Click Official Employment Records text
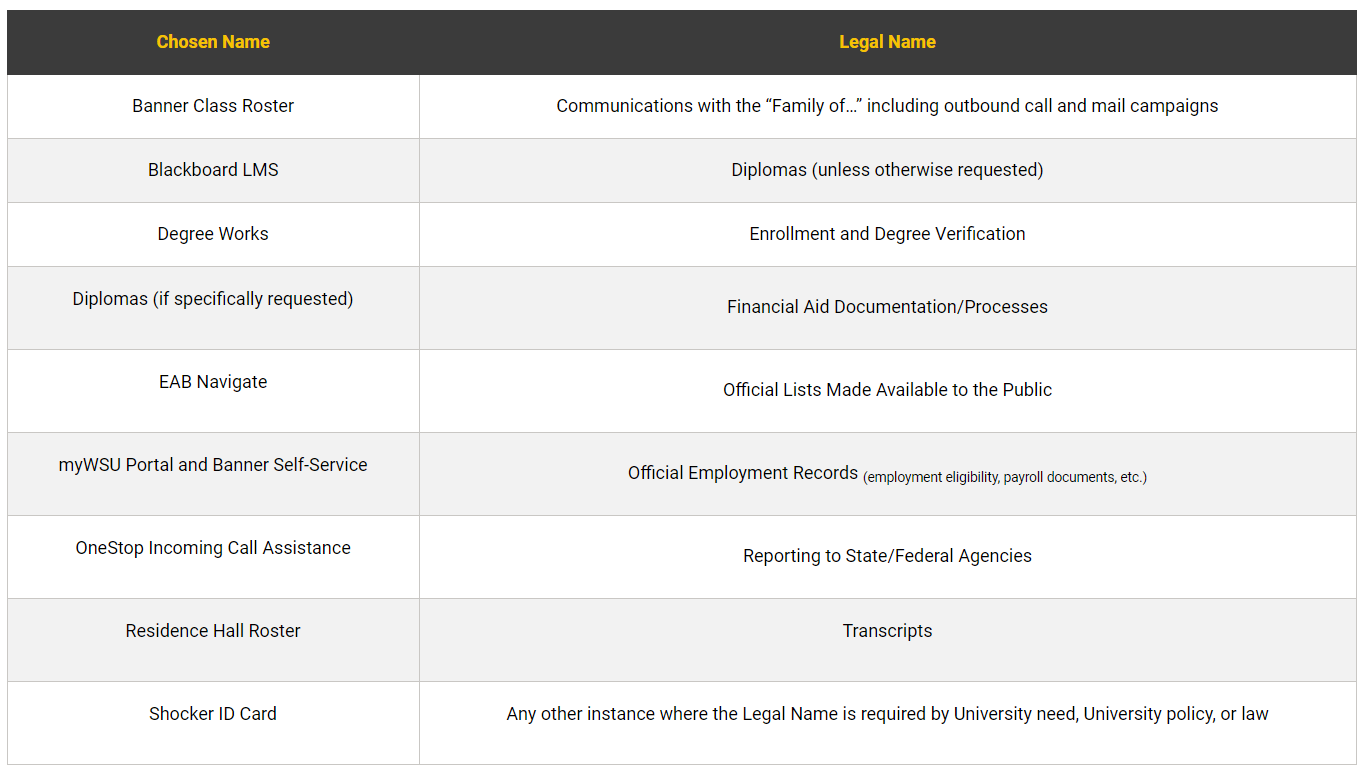The height and width of the screenshot is (771, 1364). pyautogui.click(x=743, y=473)
